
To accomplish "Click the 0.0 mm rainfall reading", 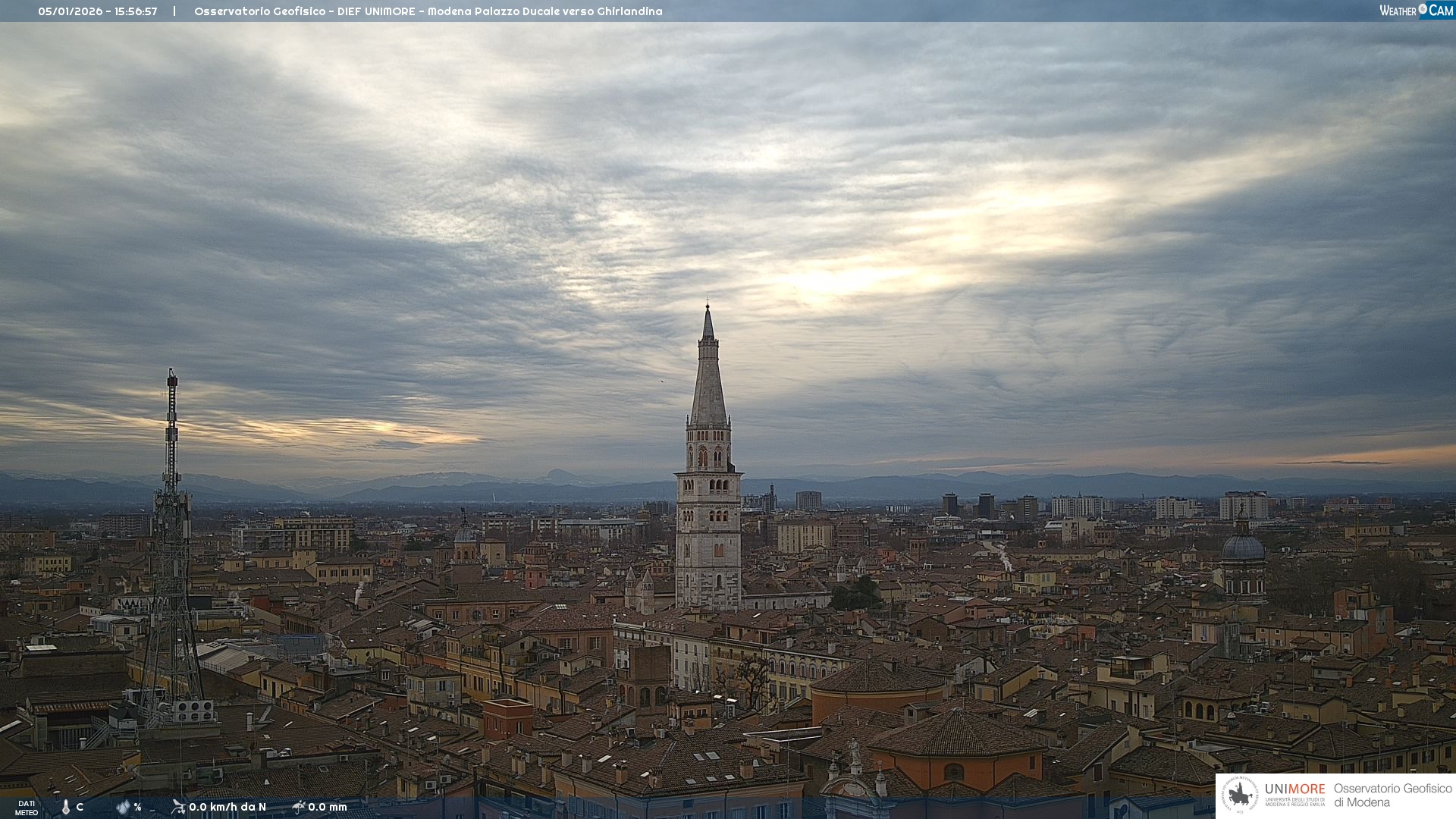I will tap(328, 807).
